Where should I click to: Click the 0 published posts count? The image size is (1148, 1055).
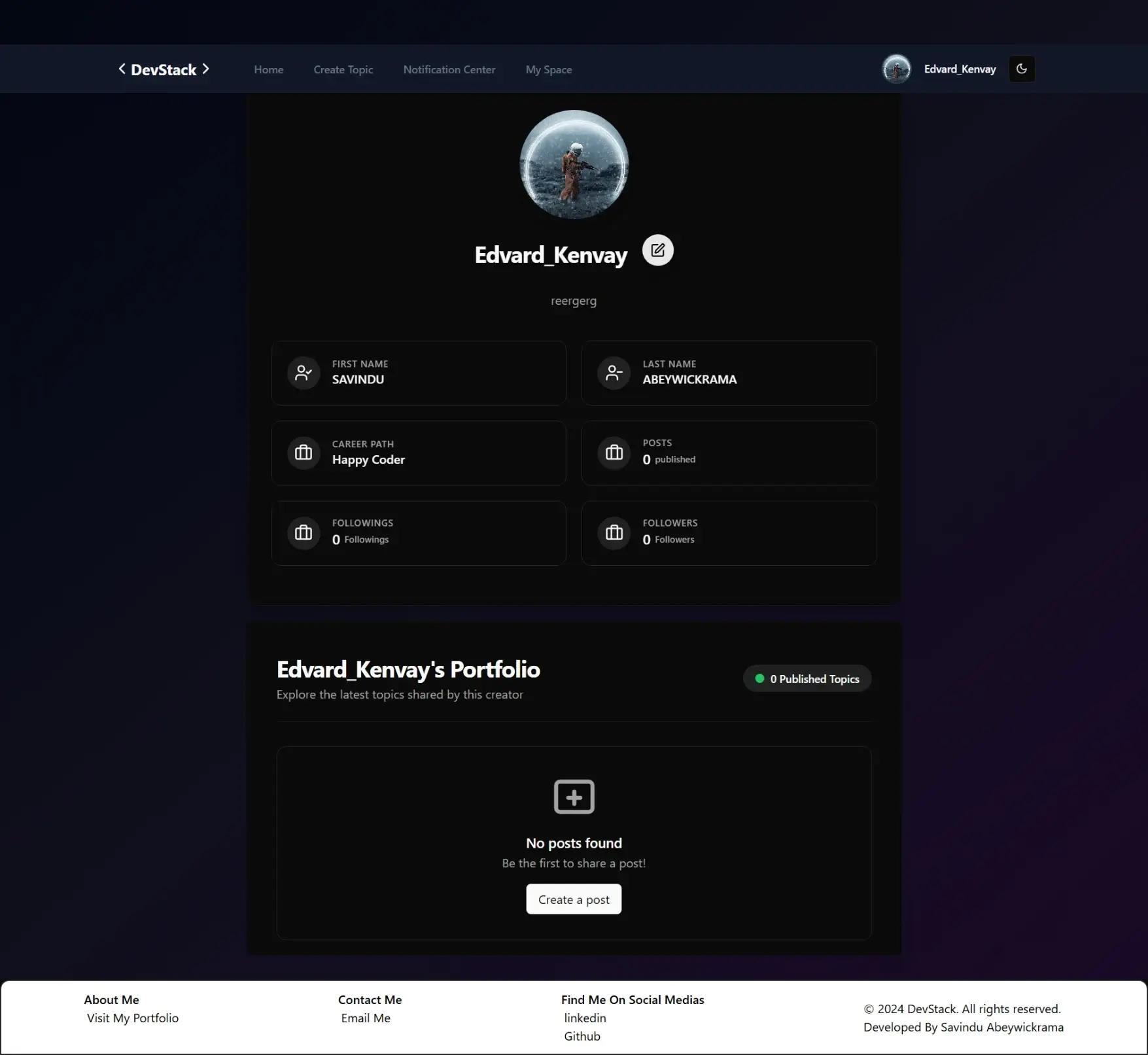tap(669, 460)
